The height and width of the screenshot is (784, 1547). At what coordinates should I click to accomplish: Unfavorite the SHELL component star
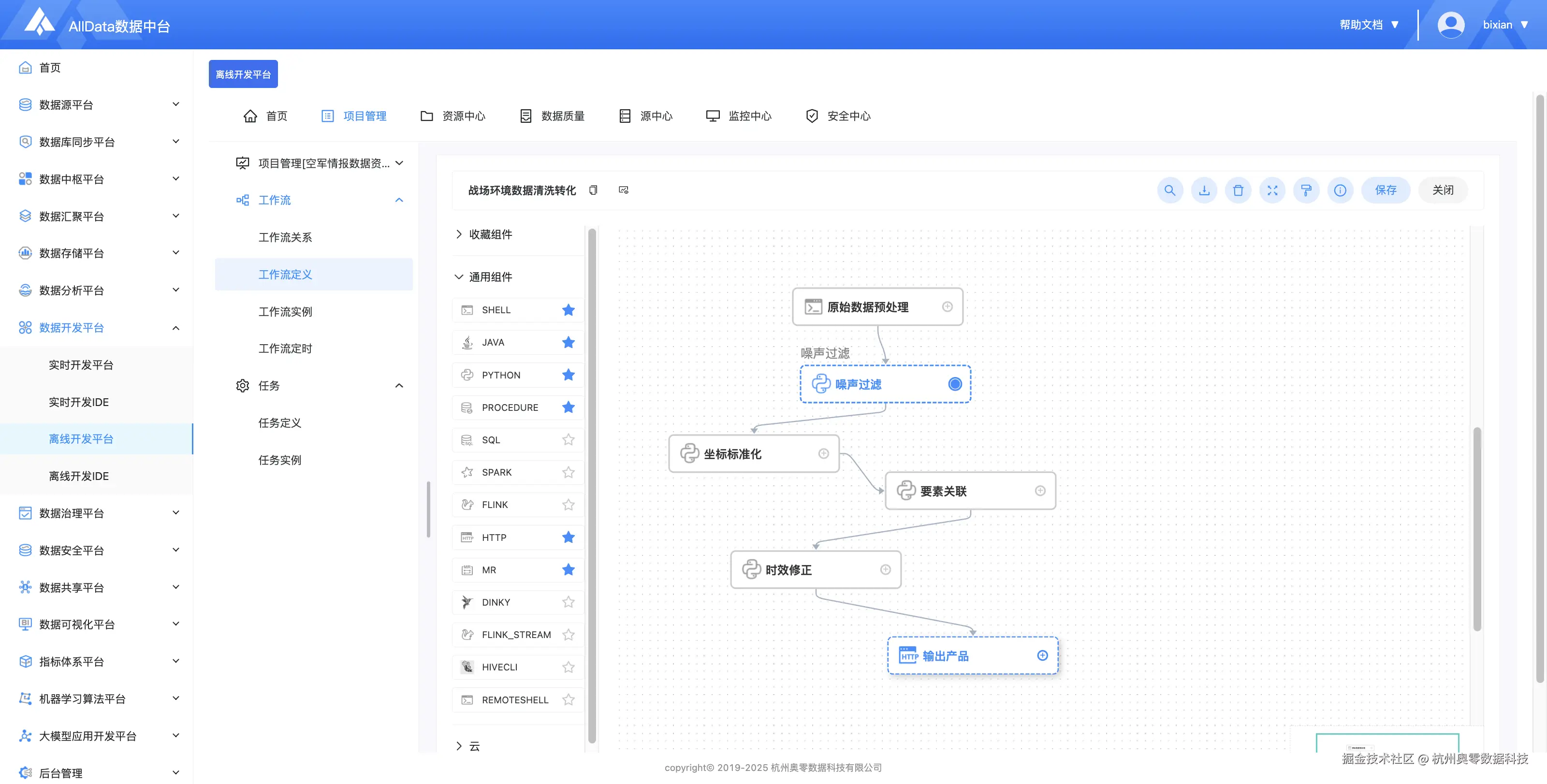(x=568, y=310)
